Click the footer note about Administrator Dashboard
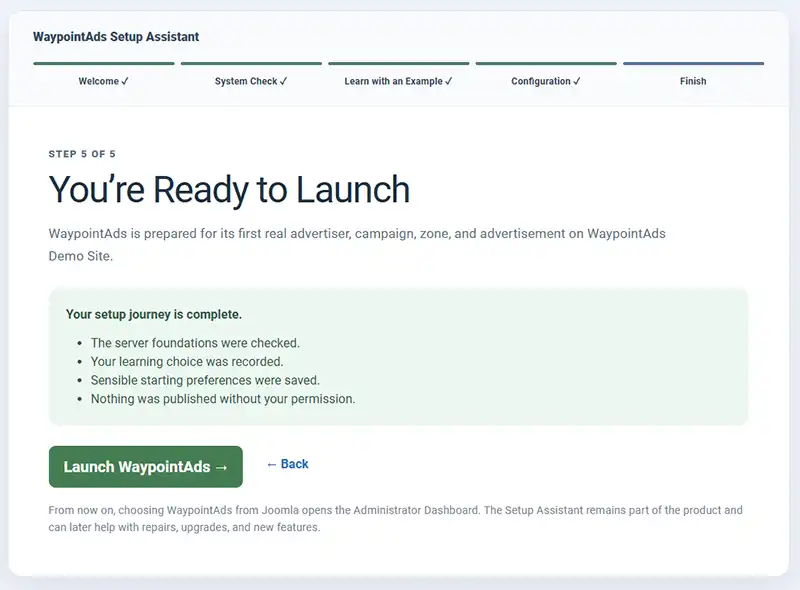This screenshot has width=800, height=590. pos(395,519)
